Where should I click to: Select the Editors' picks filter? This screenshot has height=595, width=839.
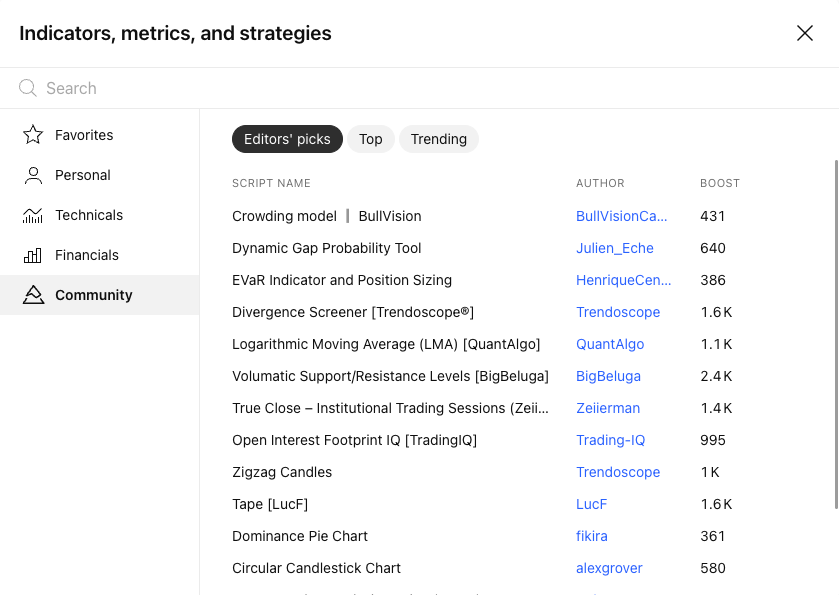click(x=287, y=139)
